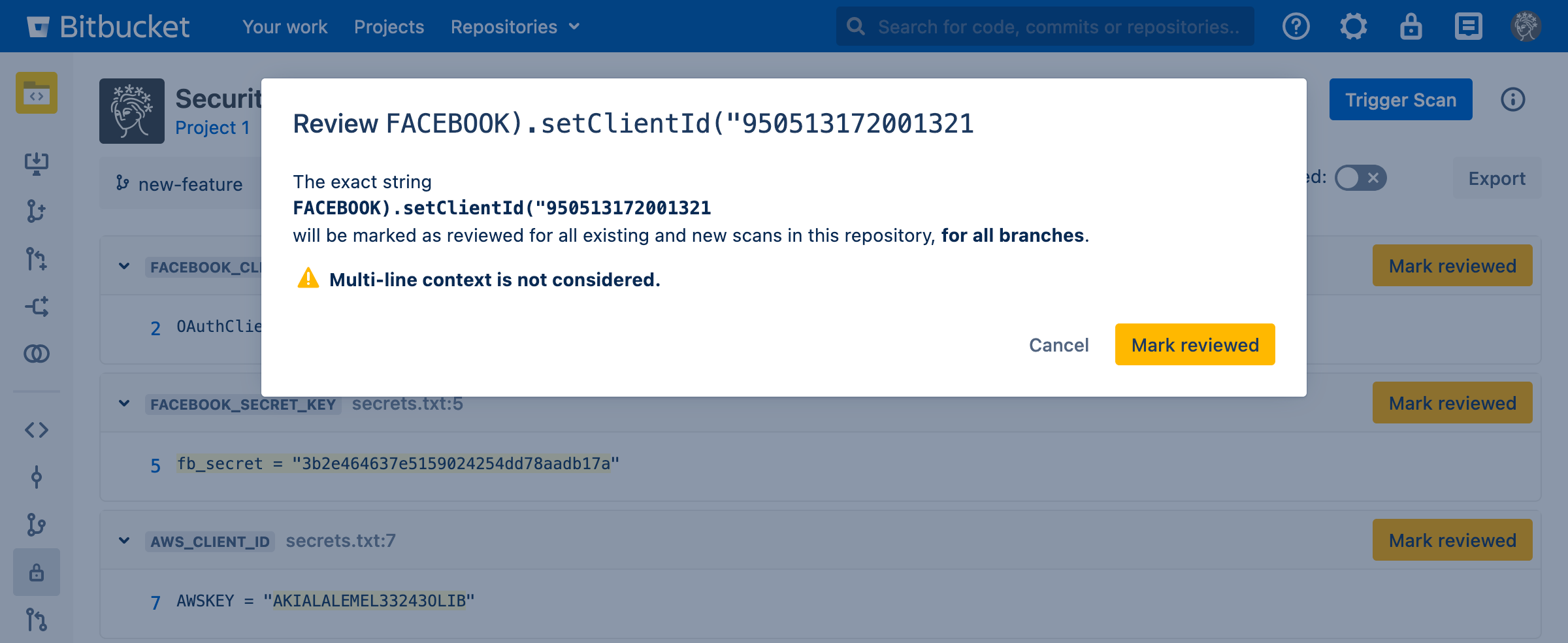Image resolution: width=1568 pixels, height=643 pixels.
Task: Open the Repositories dropdown menu
Action: [515, 27]
